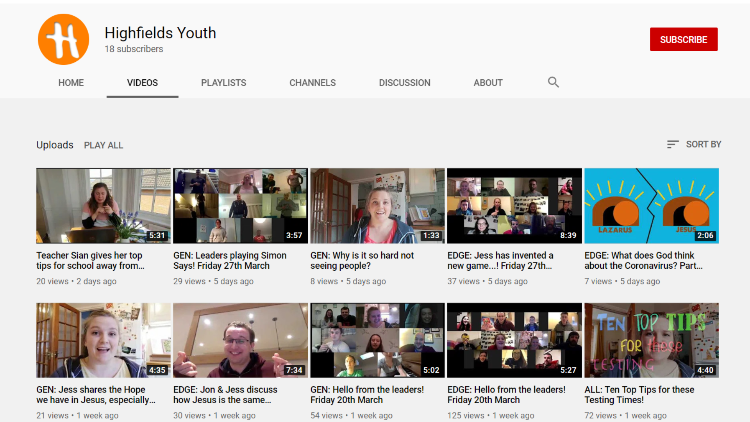Image resolution: width=750 pixels, height=422 pixels.
Task: Go to the Channels tab
Action: pos(312,83)
